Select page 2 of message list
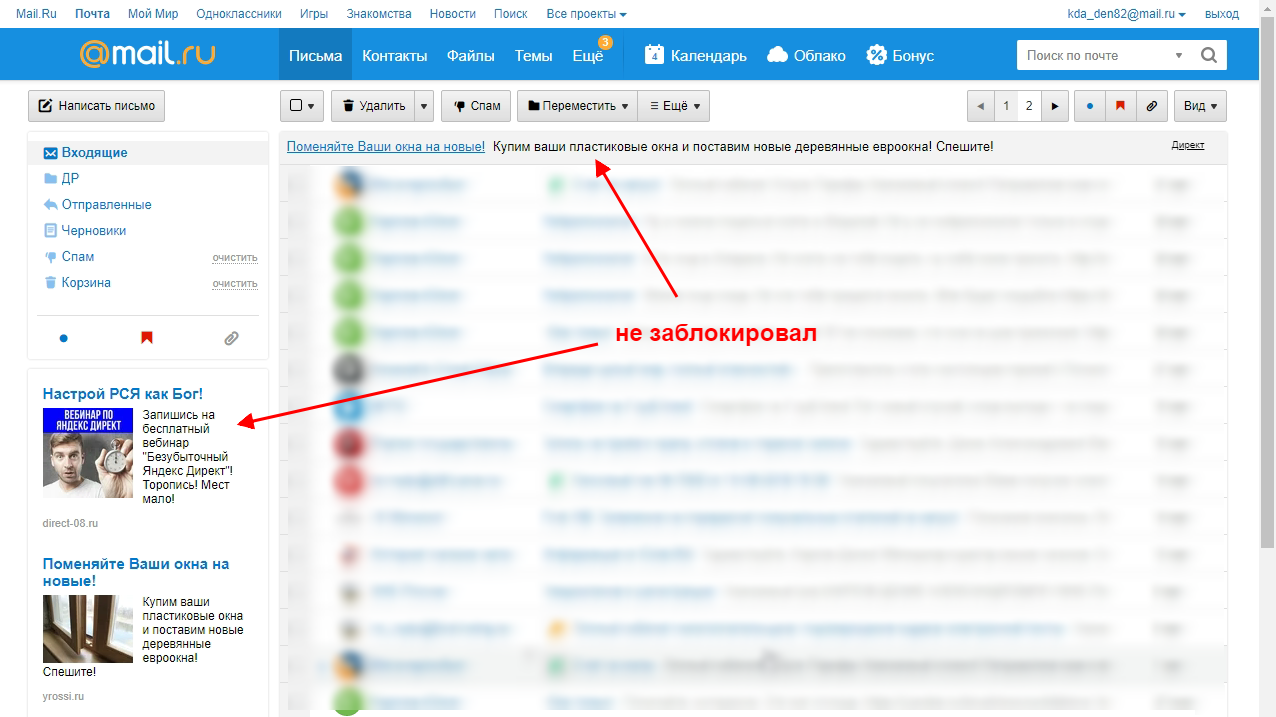The image size is (1276, 717). 1029,106
